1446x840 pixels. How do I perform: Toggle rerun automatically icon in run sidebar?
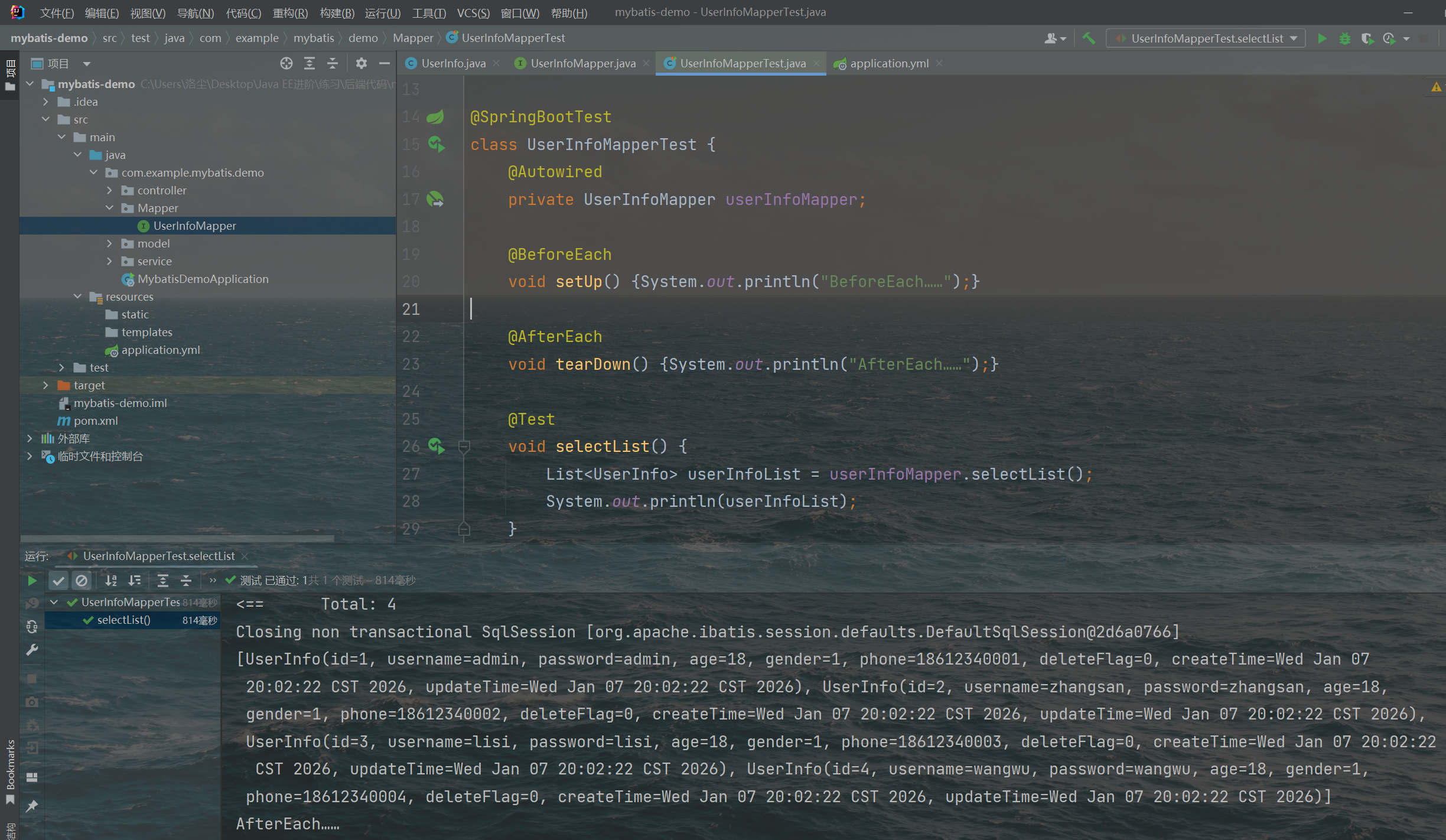(32, 626)
